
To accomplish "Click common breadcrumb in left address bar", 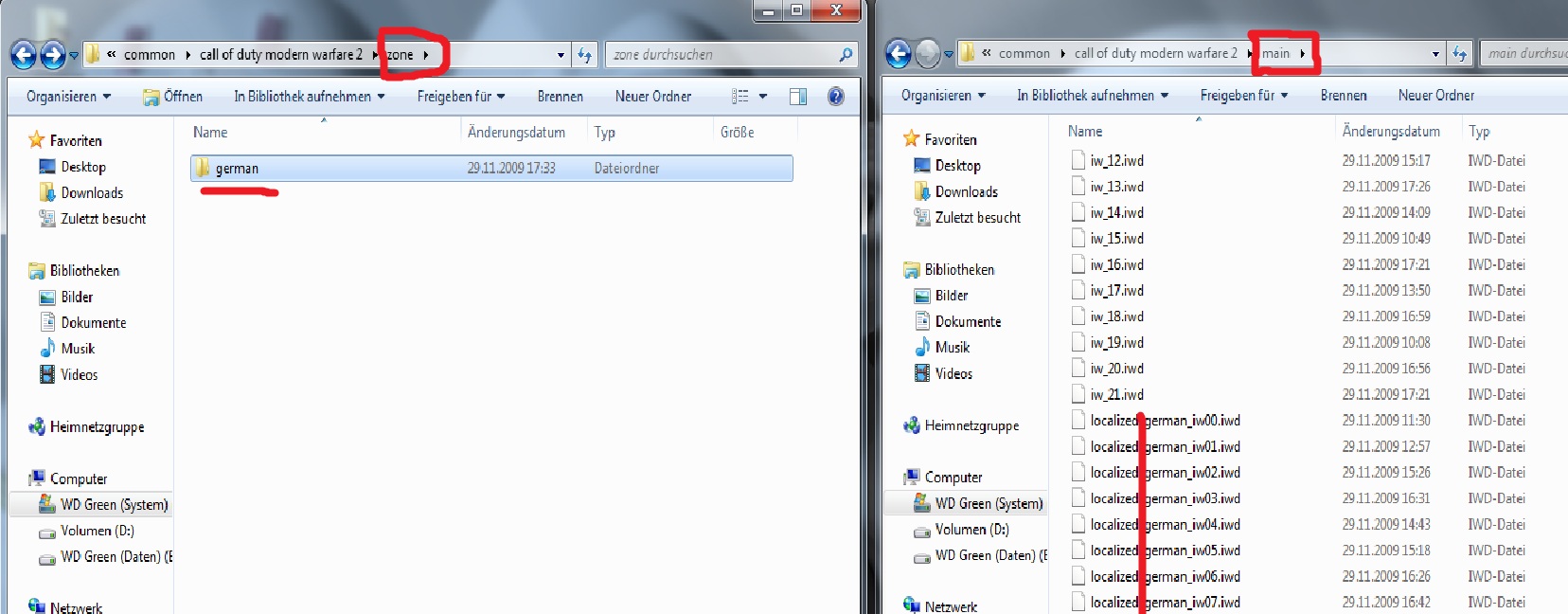I will click(x=150, y=55).
